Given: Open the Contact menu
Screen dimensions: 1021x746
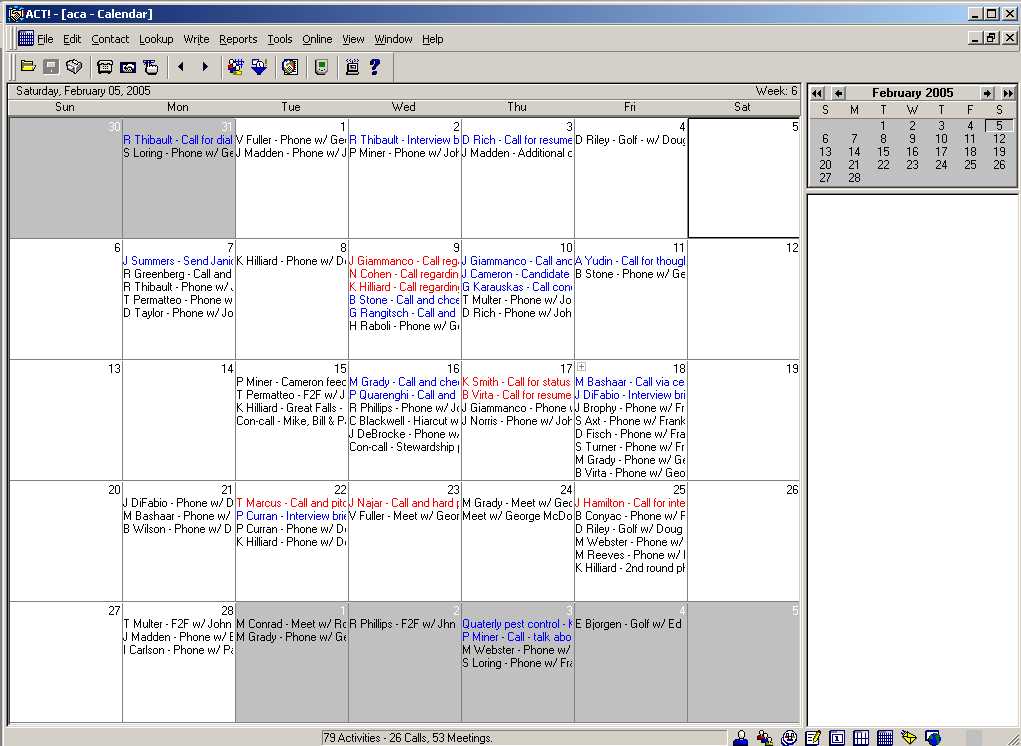Looking at the screenshot, I should click(x=110, y=39).
